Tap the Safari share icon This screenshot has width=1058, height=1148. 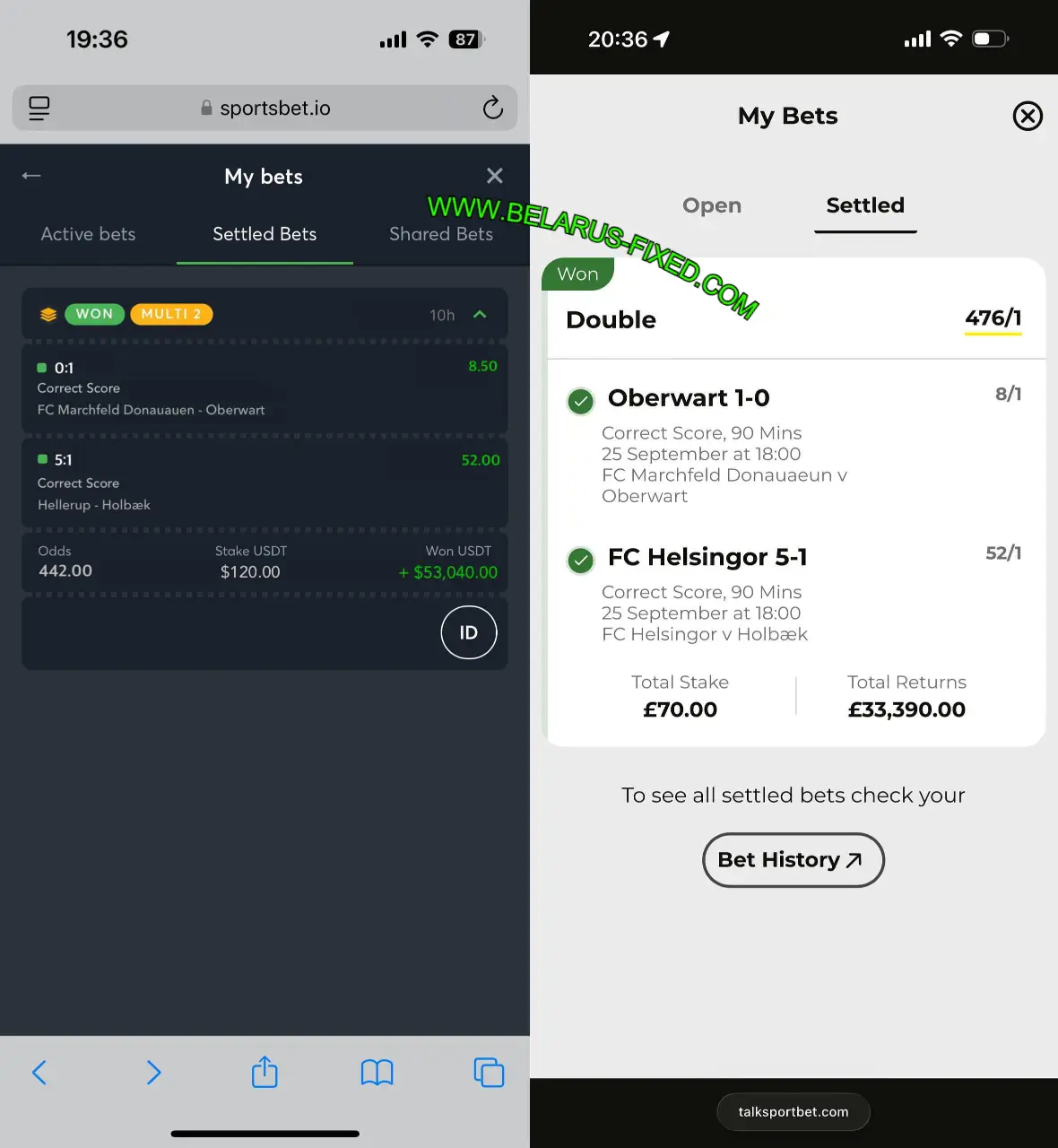click(x=264, y=1072)
